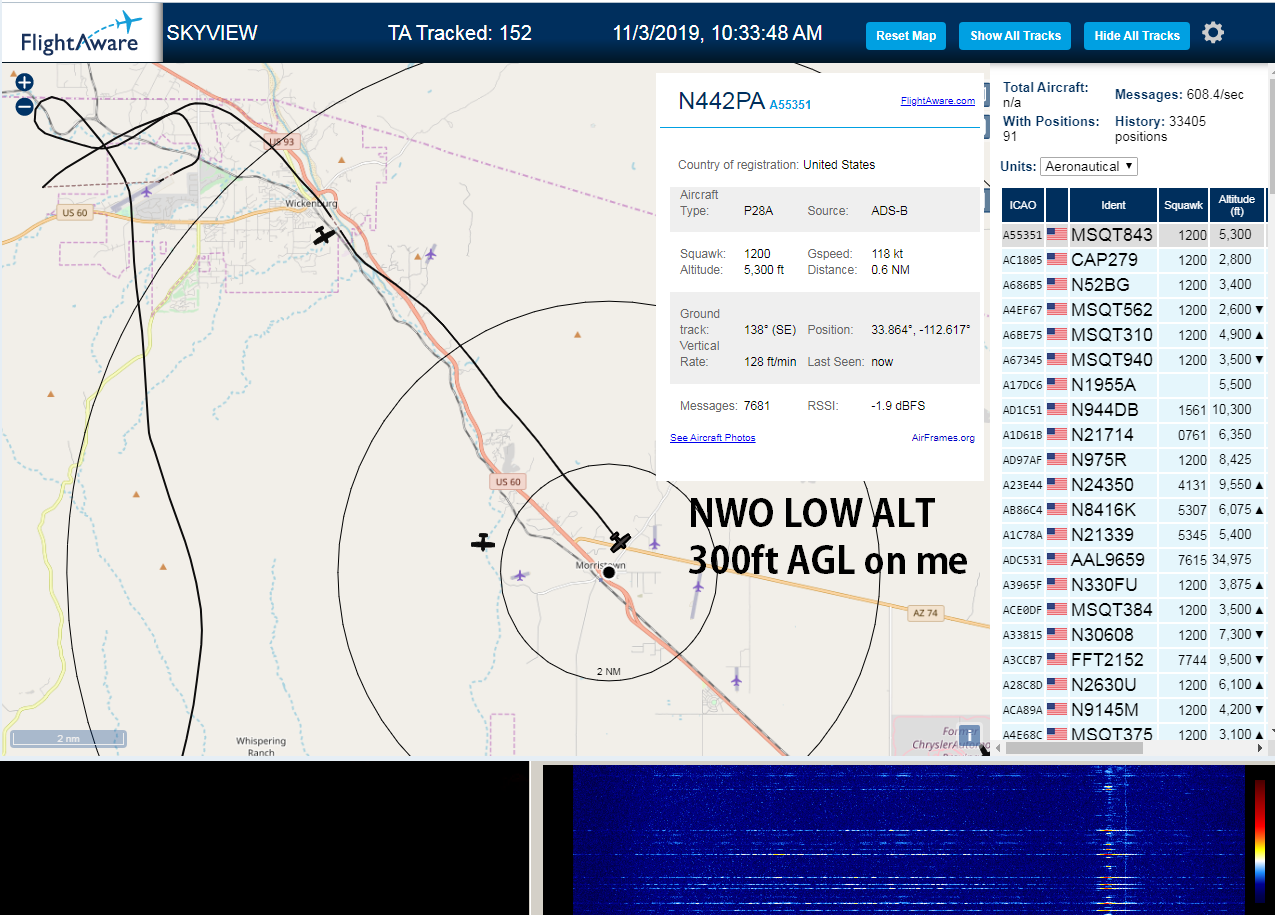The image size is (1275, 915).
Task: Select MSQT384 in aircraft list
Action: pyautogui.click(x=1112, y=610)
